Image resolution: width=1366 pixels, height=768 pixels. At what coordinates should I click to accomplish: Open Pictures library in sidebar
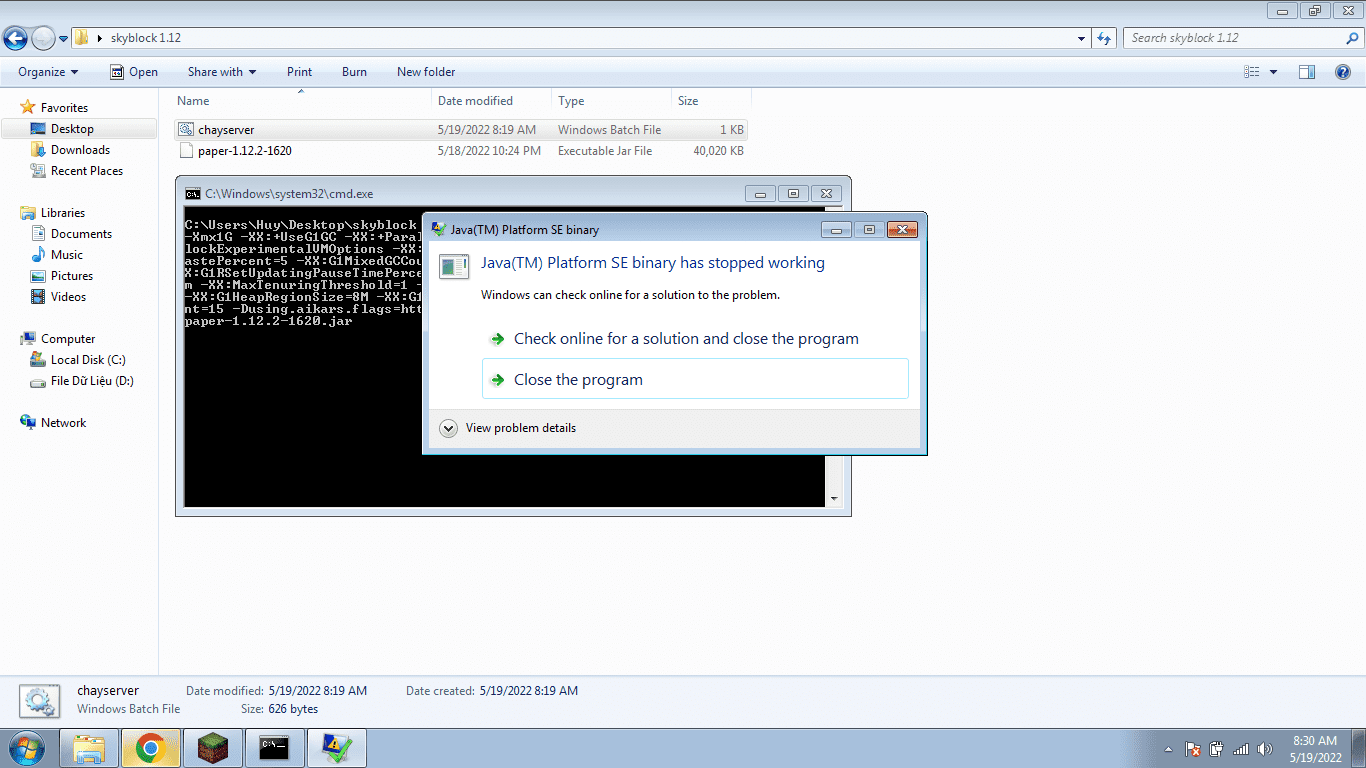pyautogui.click(x=72, y=276)
